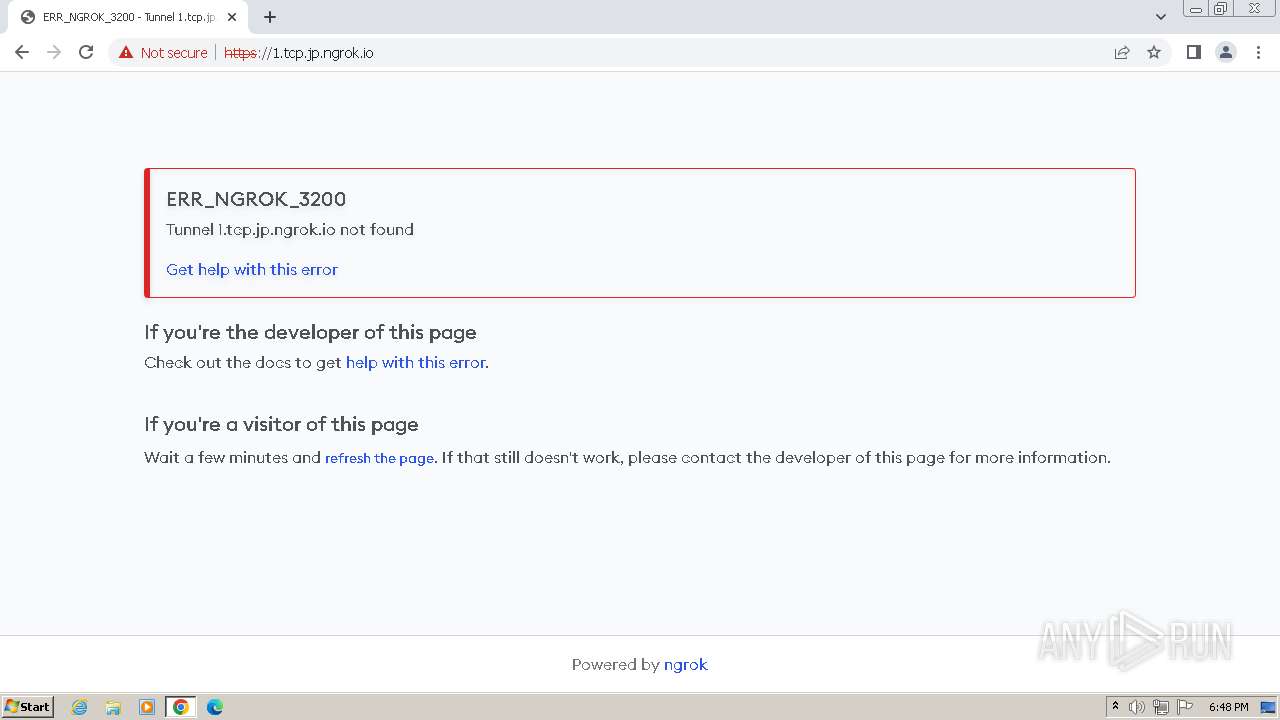Close the ERR_NGROK_3200 tab

pos(233,17)
